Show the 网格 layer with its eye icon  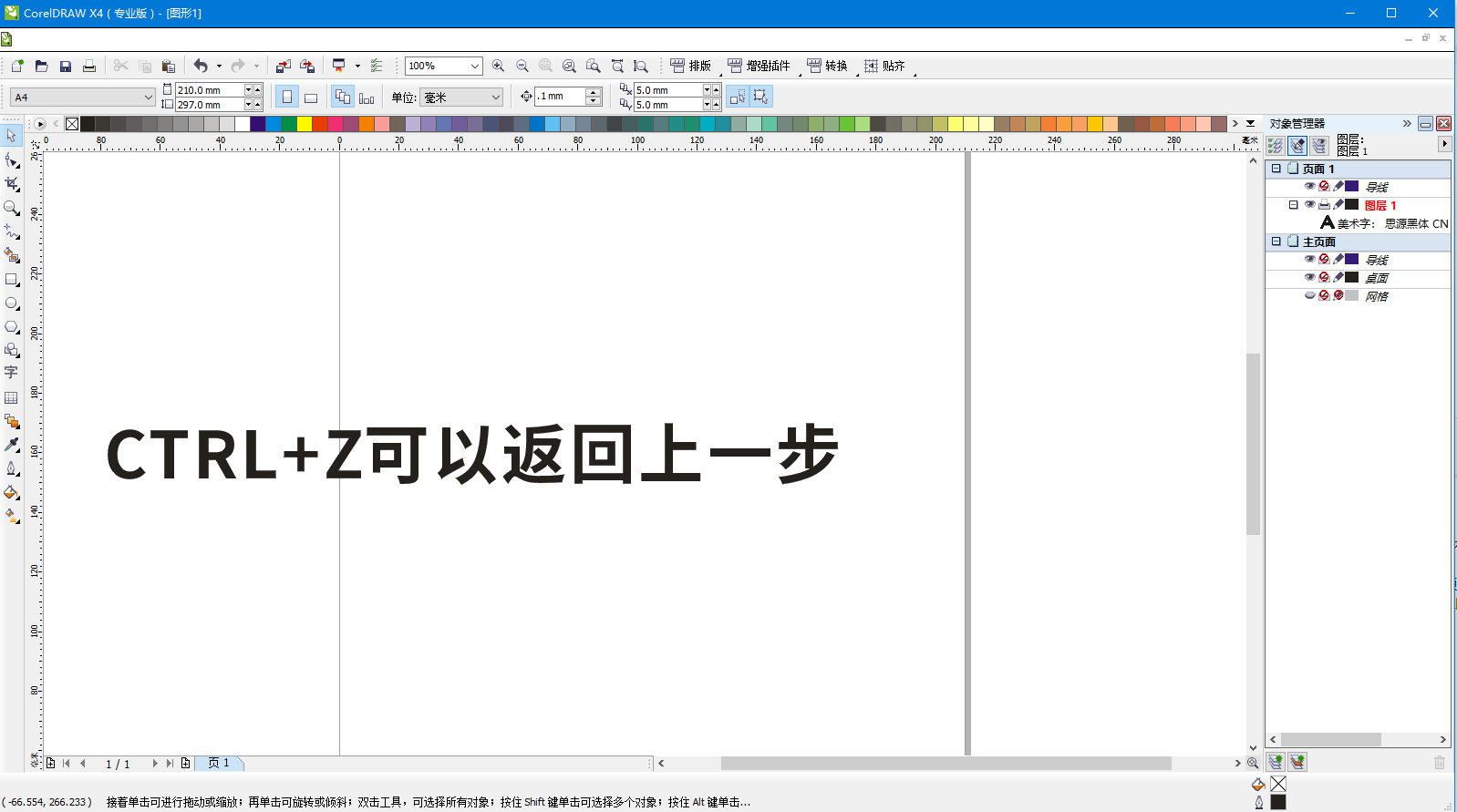point(1309,295)
